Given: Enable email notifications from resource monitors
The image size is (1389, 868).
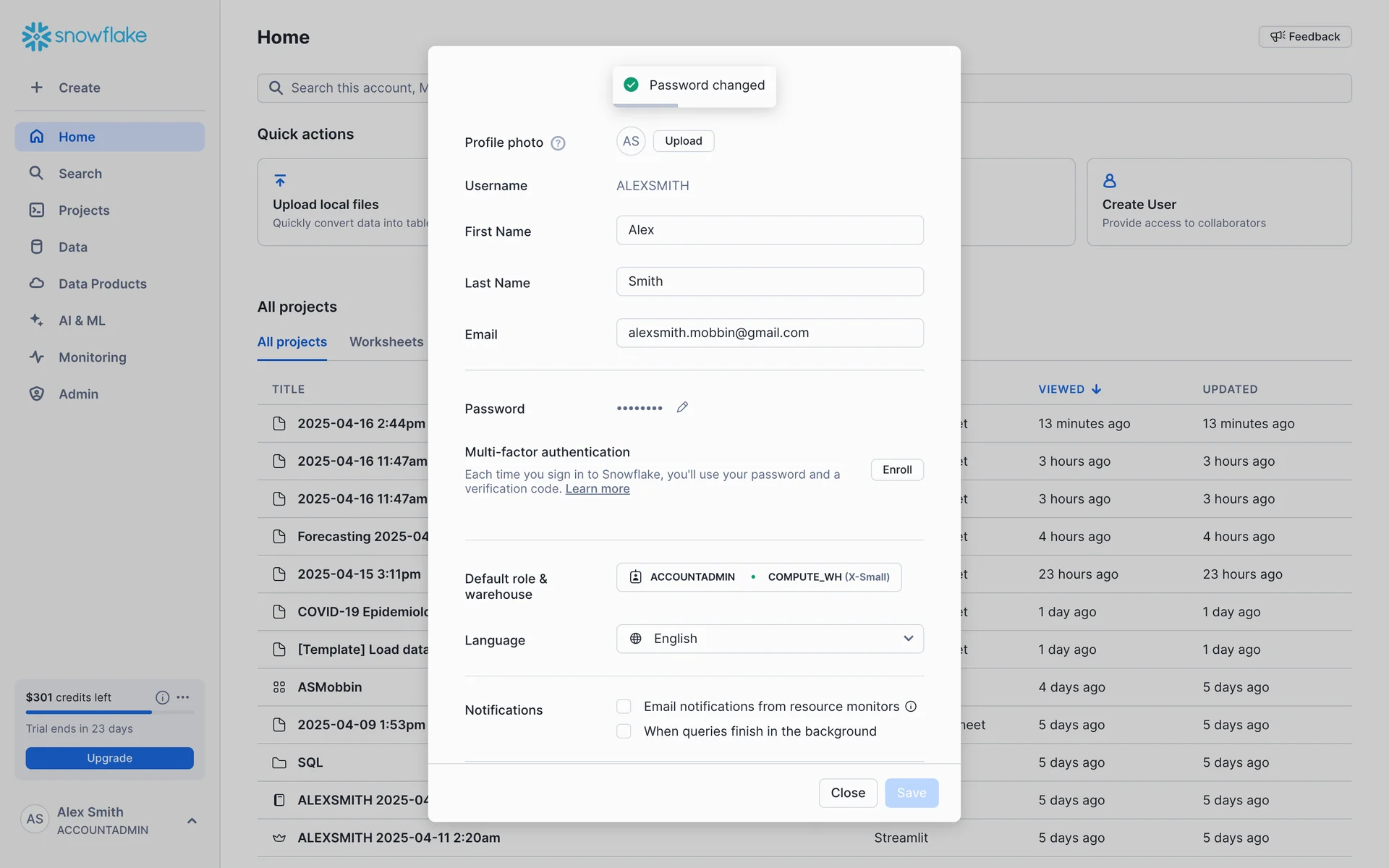Looking at the screenshot, I should point(624,706).
